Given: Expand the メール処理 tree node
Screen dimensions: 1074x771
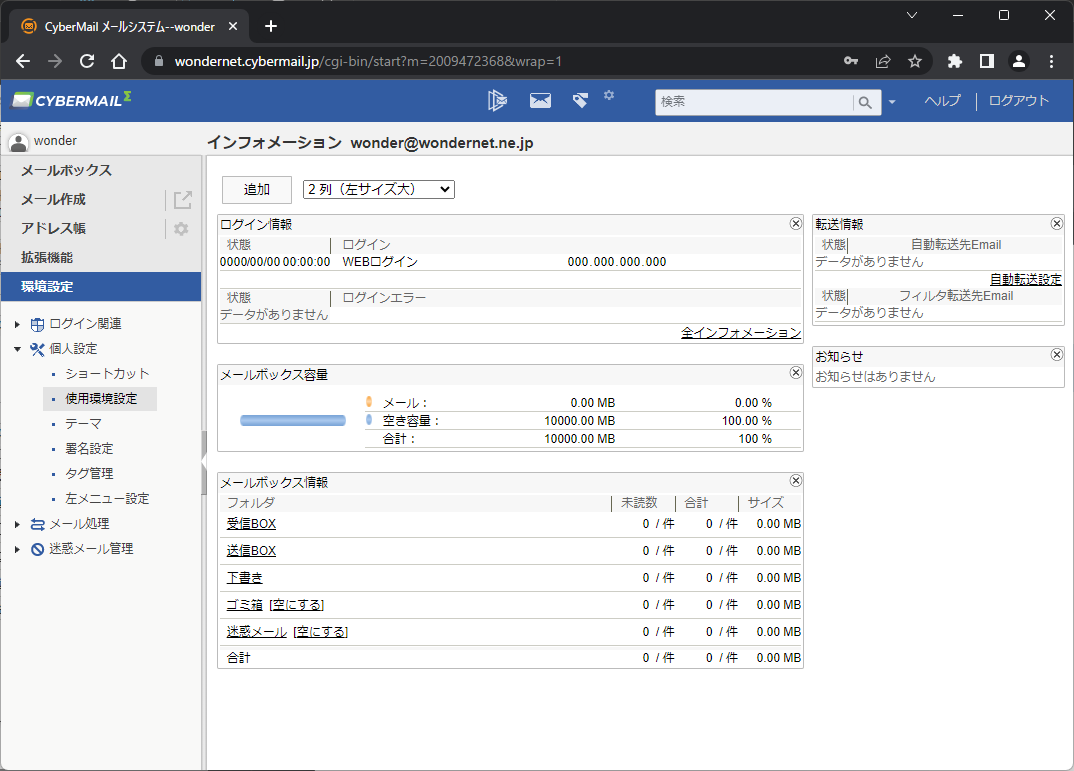Looking at the screenshot, I should [17, 524].
